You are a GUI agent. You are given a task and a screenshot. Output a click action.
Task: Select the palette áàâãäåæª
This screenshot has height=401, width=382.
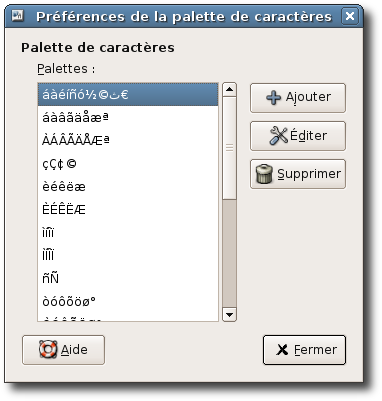click(x=128, y=118)
